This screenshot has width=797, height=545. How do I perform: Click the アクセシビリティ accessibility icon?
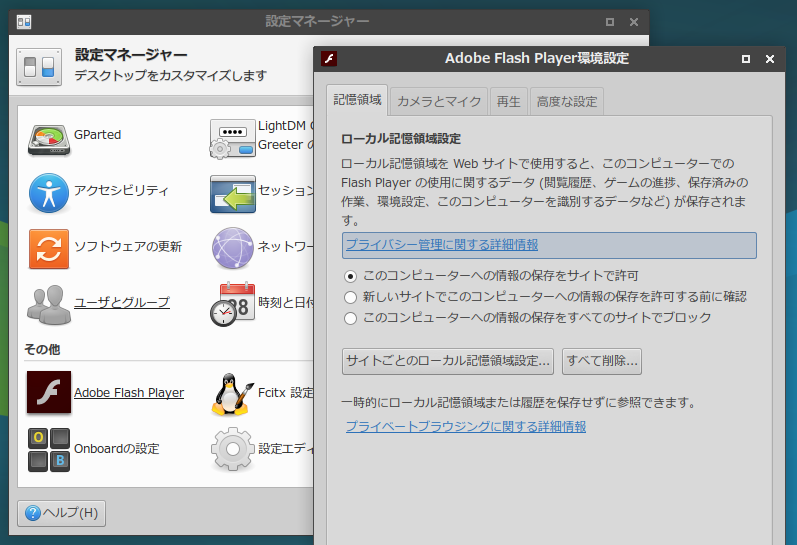[49, 193]
